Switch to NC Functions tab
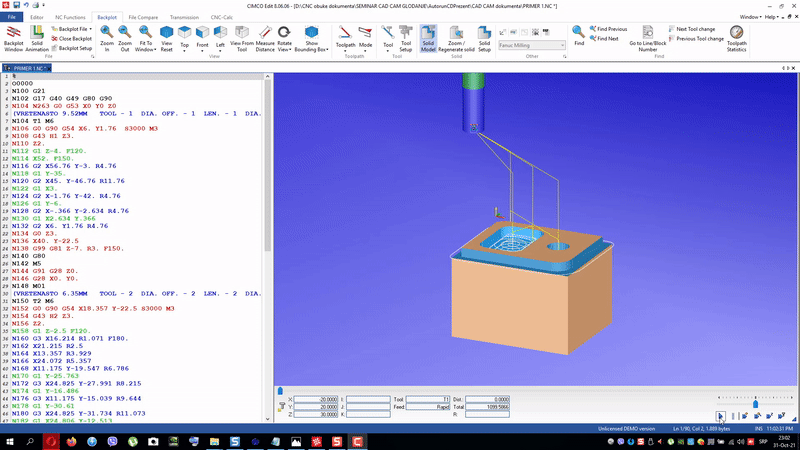Viewport: 800px width, 450px height. coord(70,17)
